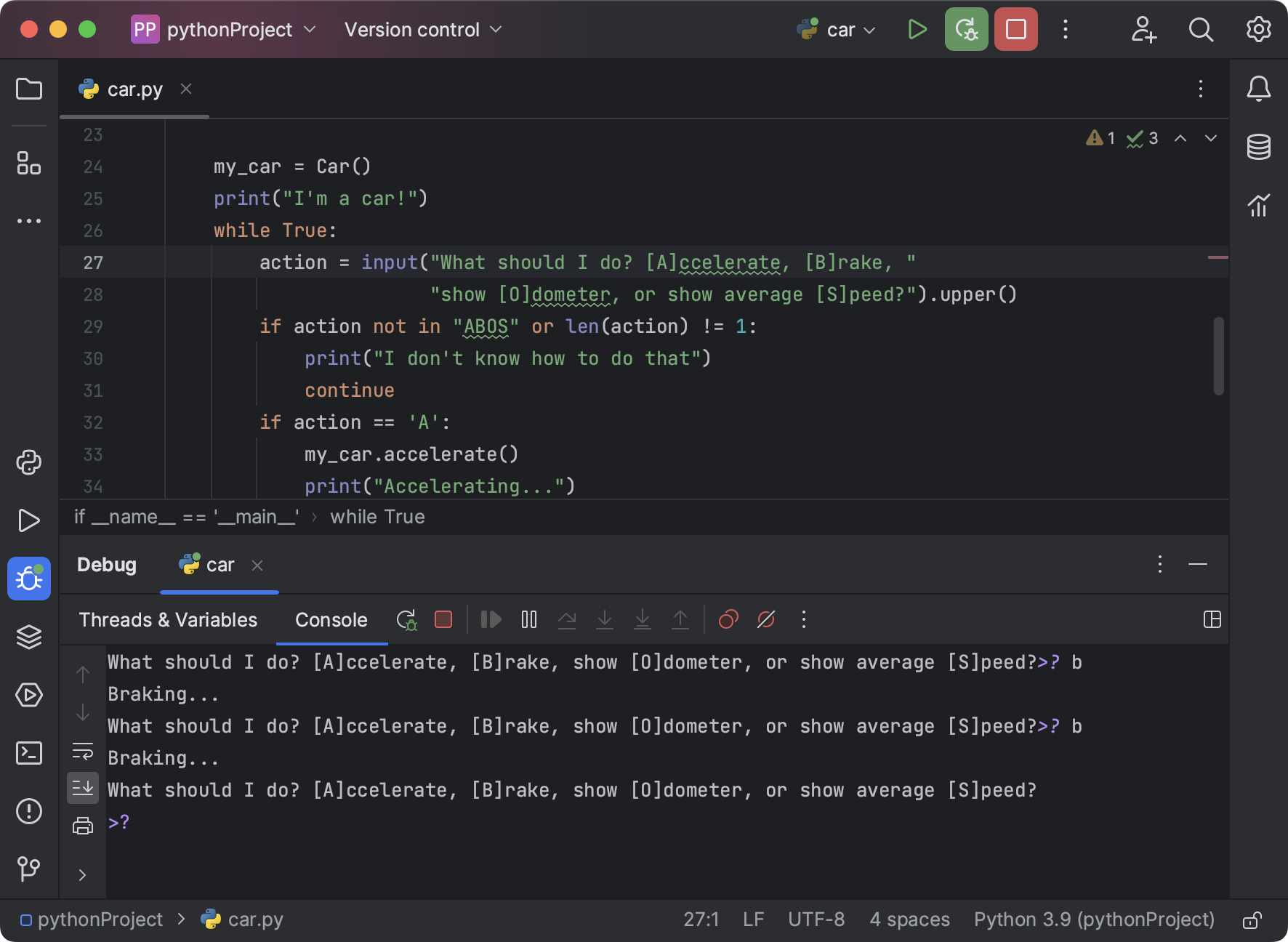Screen dimensions: 1288x942
Task: Open the Project tool window folder icon
Action: point(29,89)
